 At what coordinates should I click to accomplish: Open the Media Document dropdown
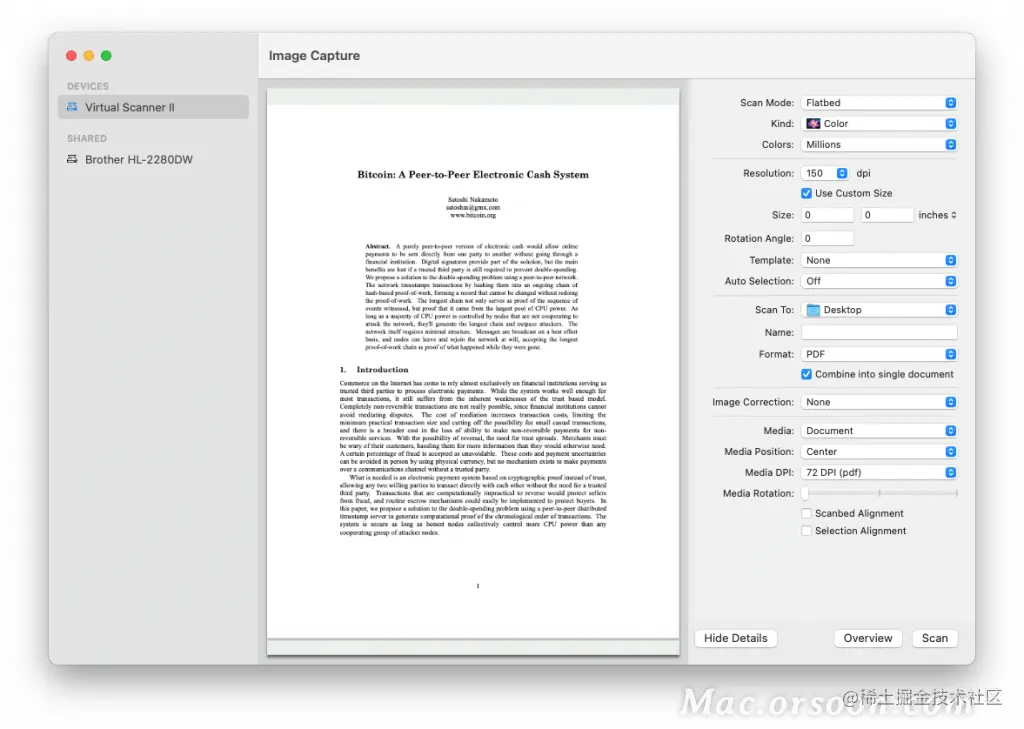[x=879, y=430]
